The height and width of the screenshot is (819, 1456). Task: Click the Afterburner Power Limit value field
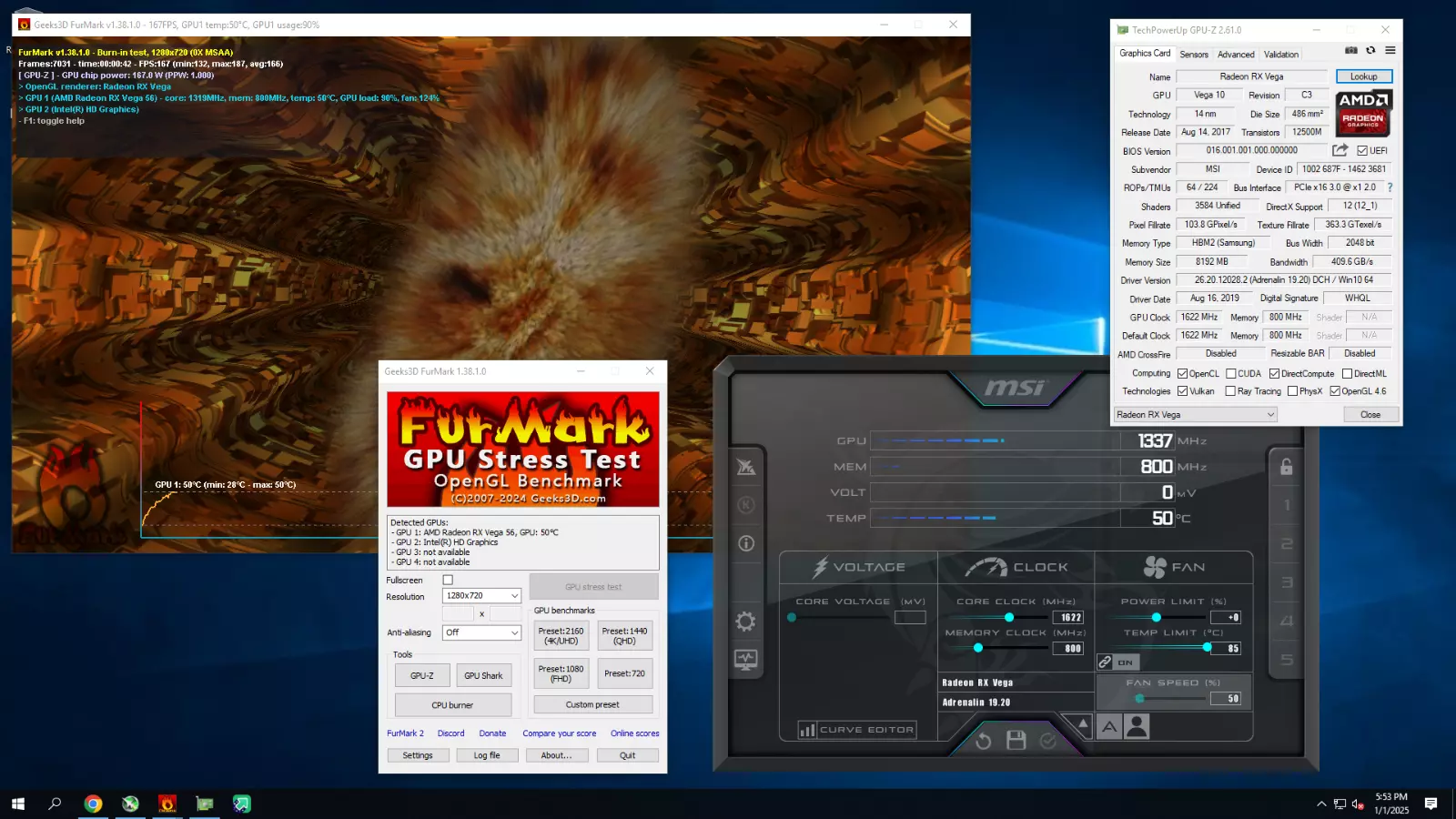1226,617
